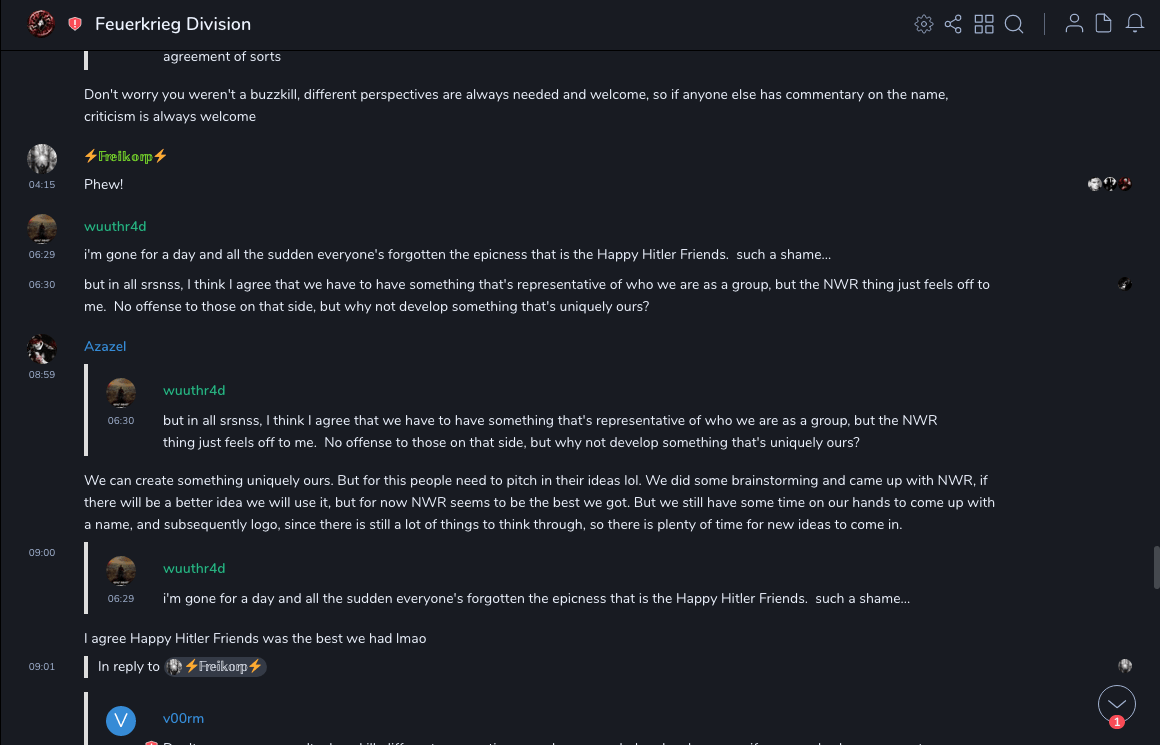The image size is (1160, 745).
Task: Toggle the notifications bell panel
Action: (x=1135, y=24)
